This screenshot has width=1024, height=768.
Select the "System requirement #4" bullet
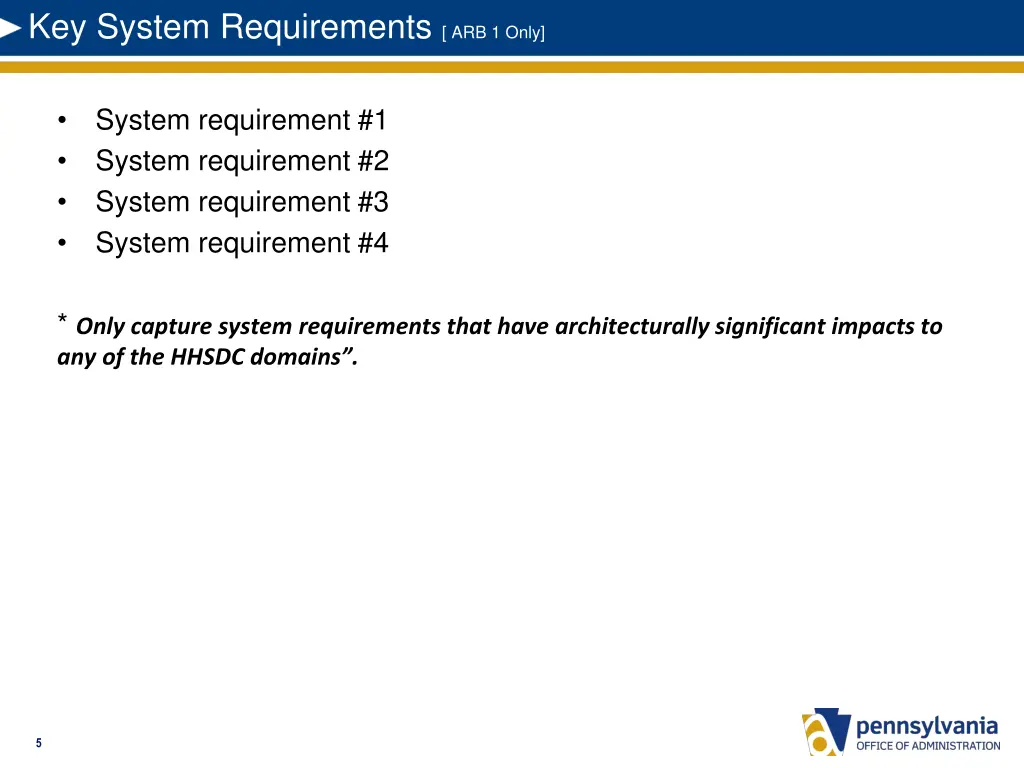pos(242,244)
